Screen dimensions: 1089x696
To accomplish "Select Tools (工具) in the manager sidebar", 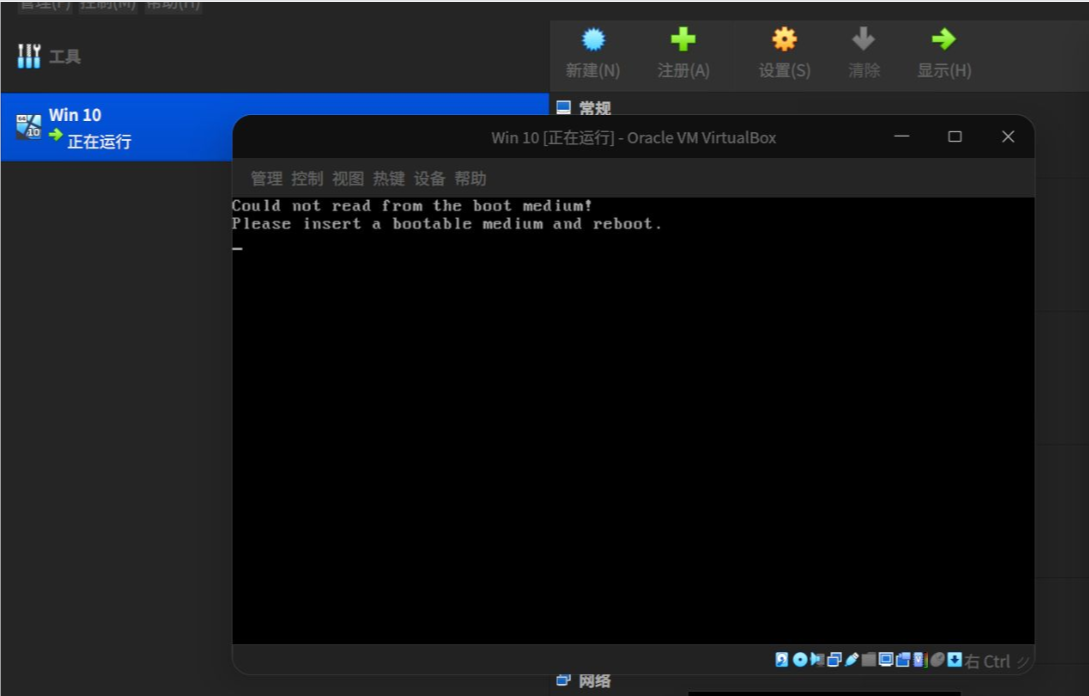I will pyautogui.click(x=49, y=56).
